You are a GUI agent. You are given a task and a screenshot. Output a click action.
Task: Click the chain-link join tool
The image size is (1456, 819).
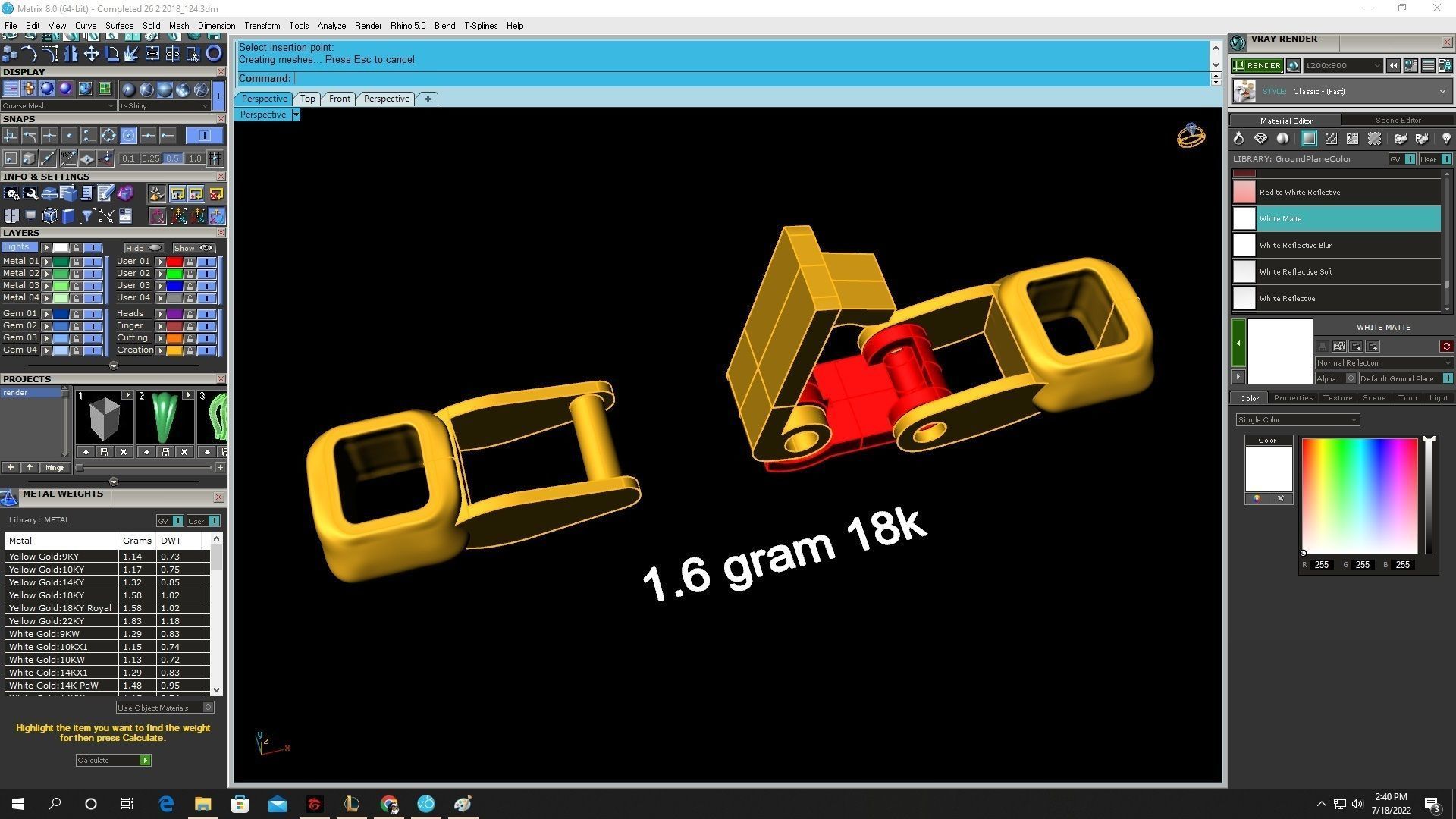(152, 53)
